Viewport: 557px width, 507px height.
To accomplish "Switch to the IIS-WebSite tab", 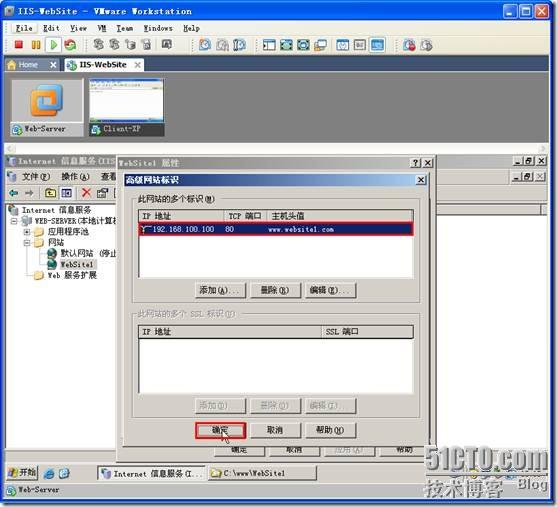I will tap(103, 65).
